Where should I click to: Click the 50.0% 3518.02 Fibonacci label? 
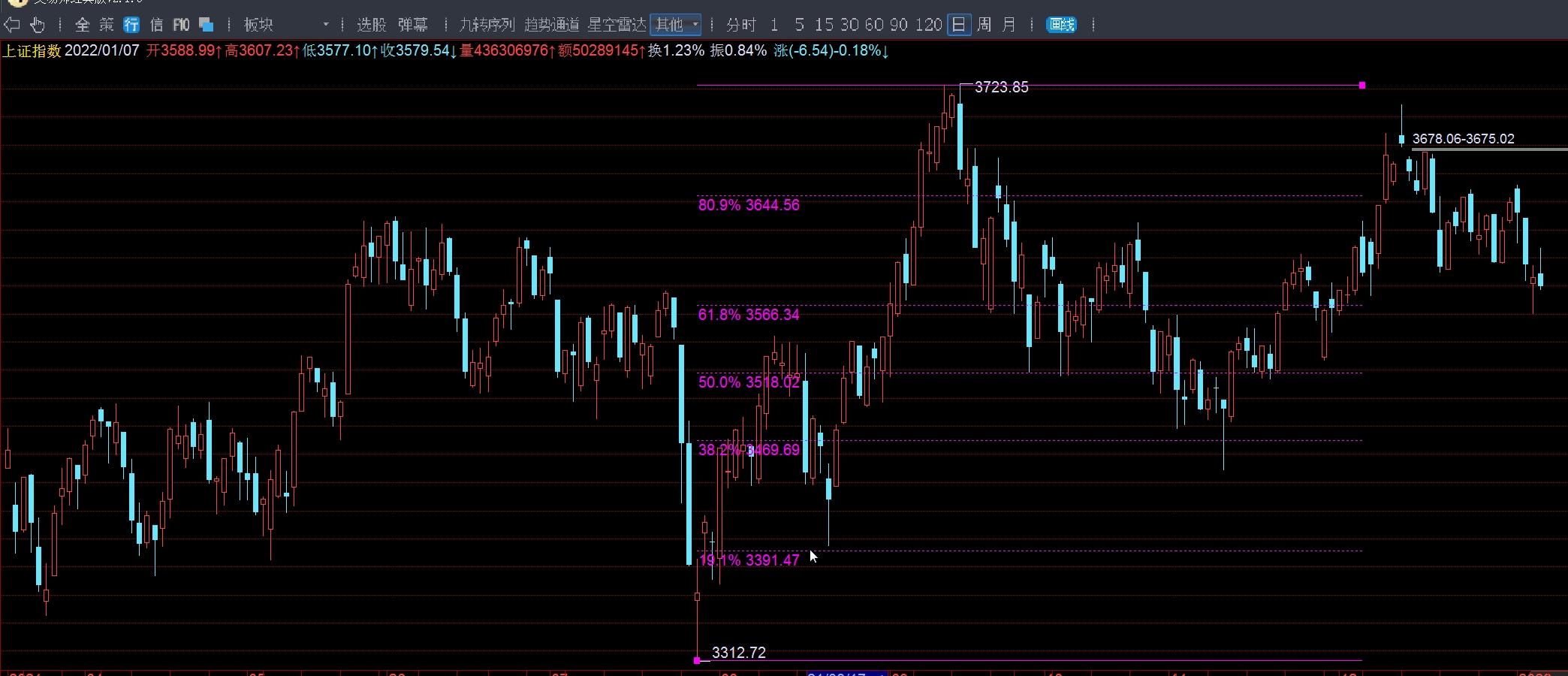pyautogui.click(x=749, y=382)
